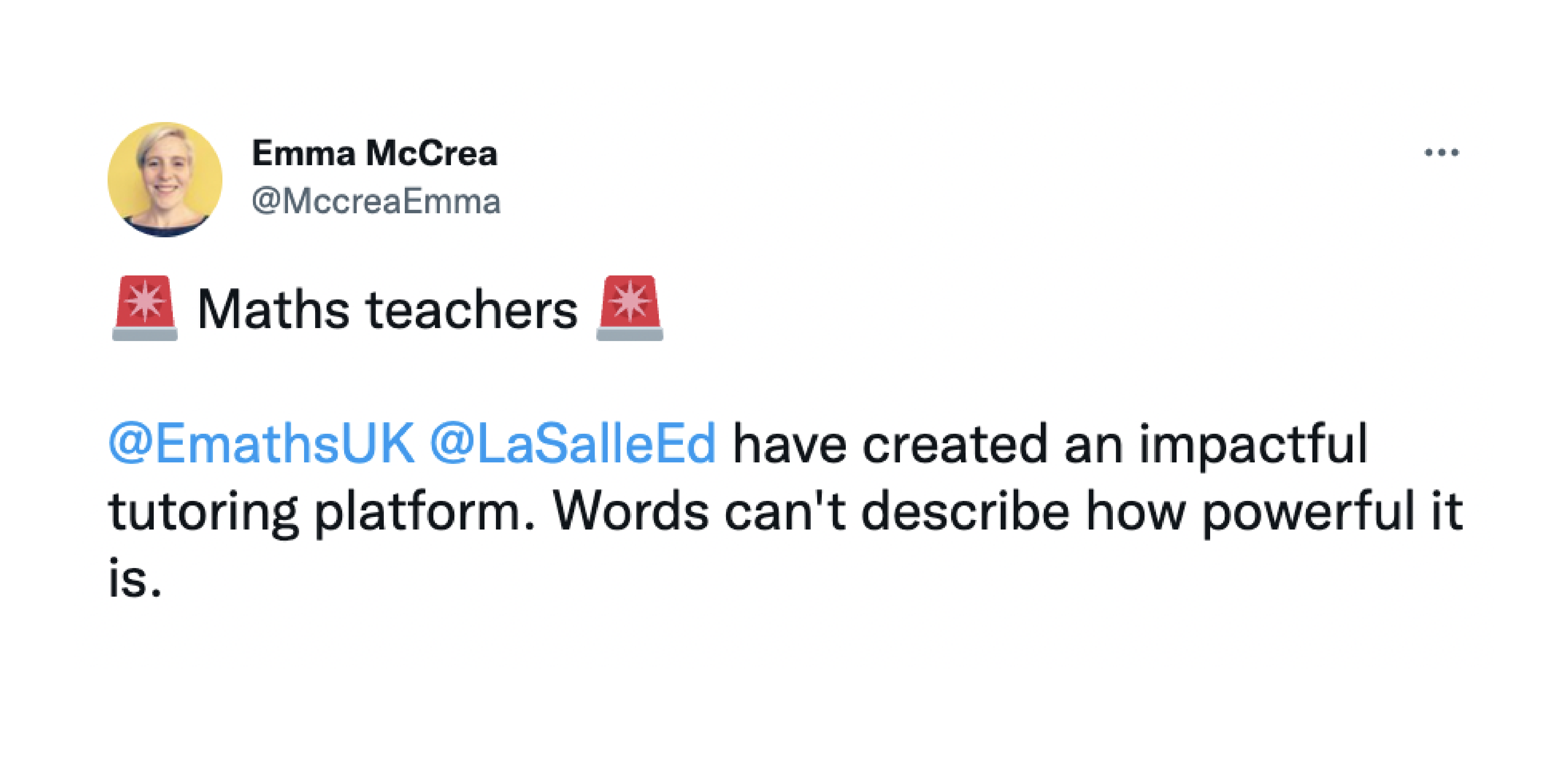The height and width of the screenshot is (763, 1568).
Task: Click the siren emoji after "Maths teachers"
Action: pyautogui.click(x=629, y=308)
